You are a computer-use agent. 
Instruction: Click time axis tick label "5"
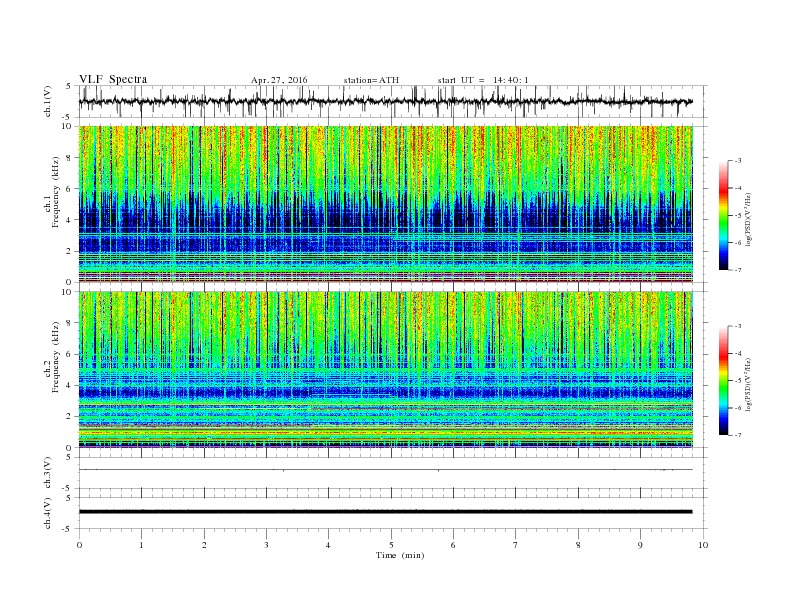click(x=391, y=545)
